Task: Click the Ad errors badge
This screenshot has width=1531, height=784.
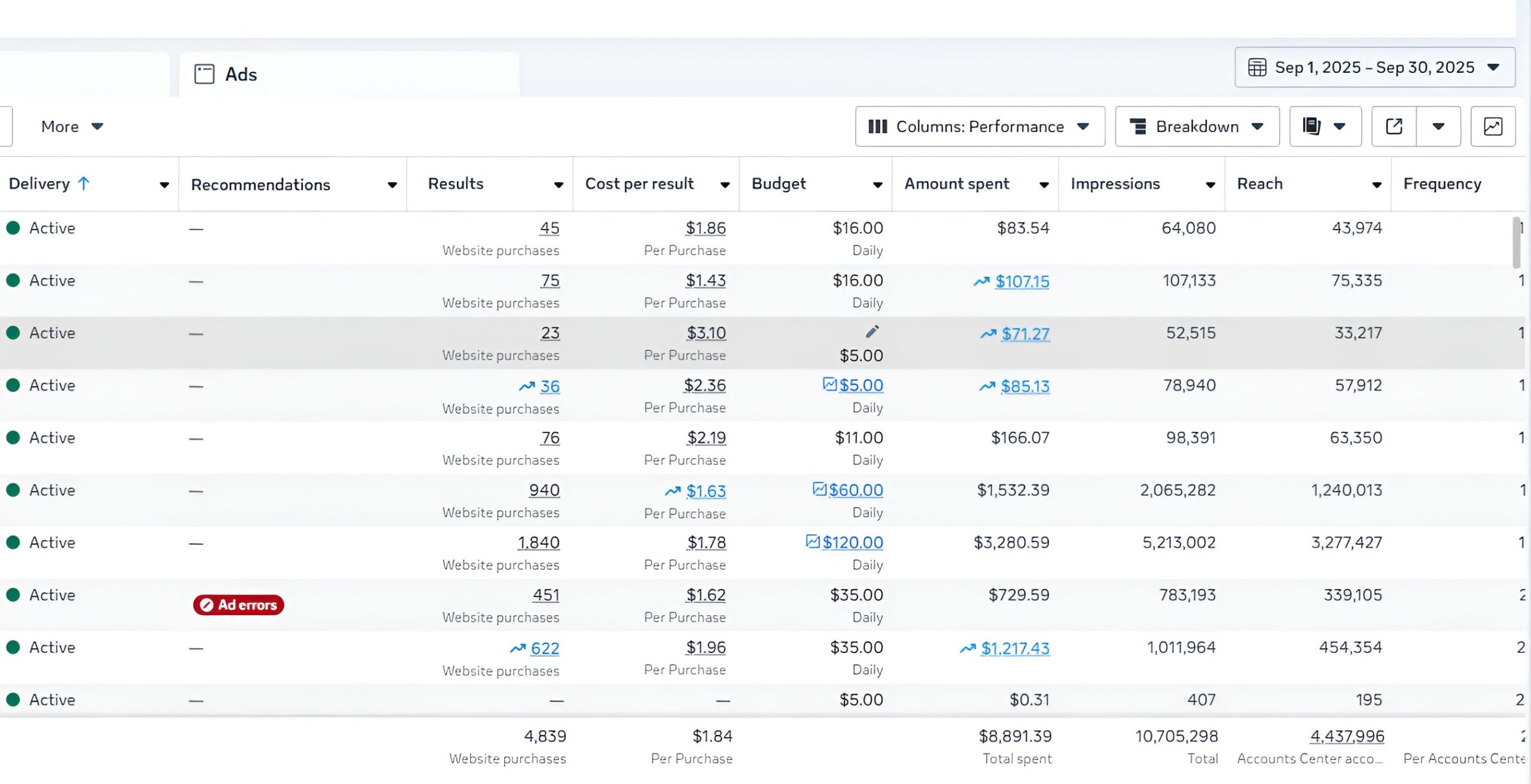Action: pos(238,605)
